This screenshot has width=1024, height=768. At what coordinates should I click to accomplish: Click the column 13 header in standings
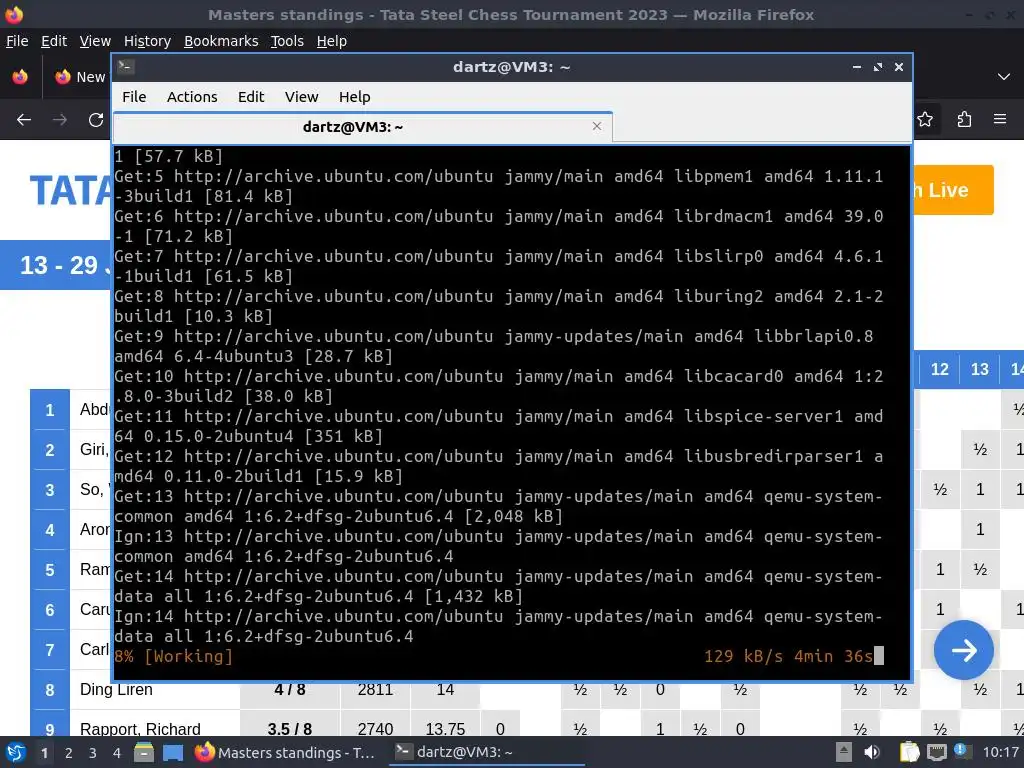[980, 370]
